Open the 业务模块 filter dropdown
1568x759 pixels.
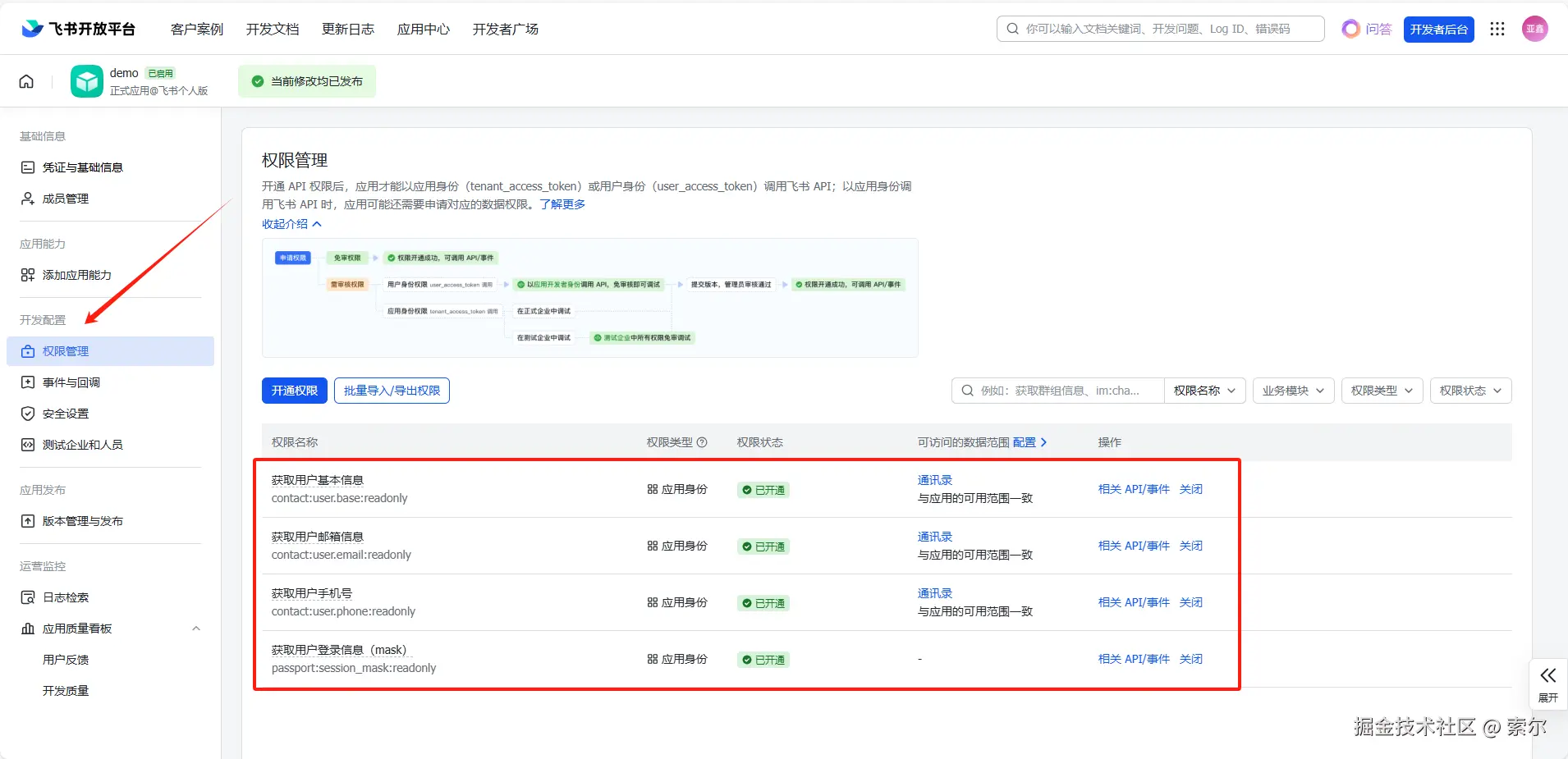point(1294,391)
